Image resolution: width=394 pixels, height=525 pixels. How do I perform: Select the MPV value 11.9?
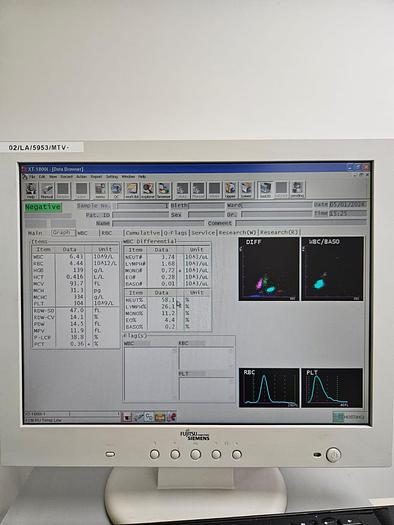[x=77, y=330]
